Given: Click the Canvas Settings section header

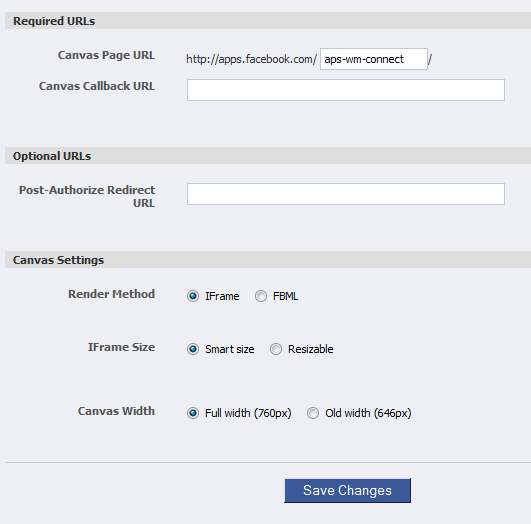Looking at the screenshot, I should (x=58, y=260).
